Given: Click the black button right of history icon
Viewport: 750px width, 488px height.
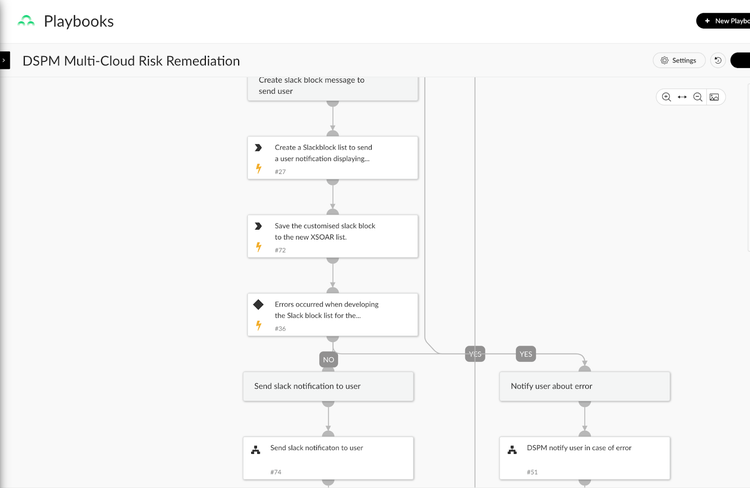Looking at the screenshot, I should [740, 60].
